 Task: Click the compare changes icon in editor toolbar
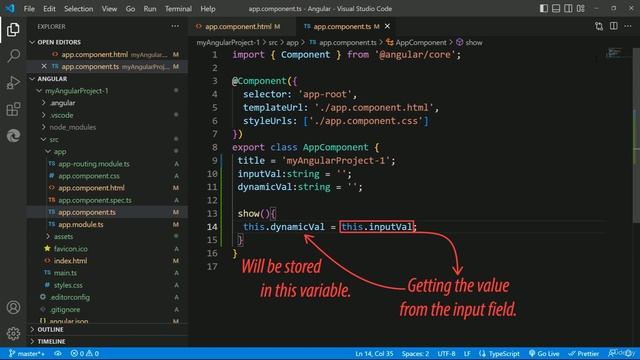(599, 26)
